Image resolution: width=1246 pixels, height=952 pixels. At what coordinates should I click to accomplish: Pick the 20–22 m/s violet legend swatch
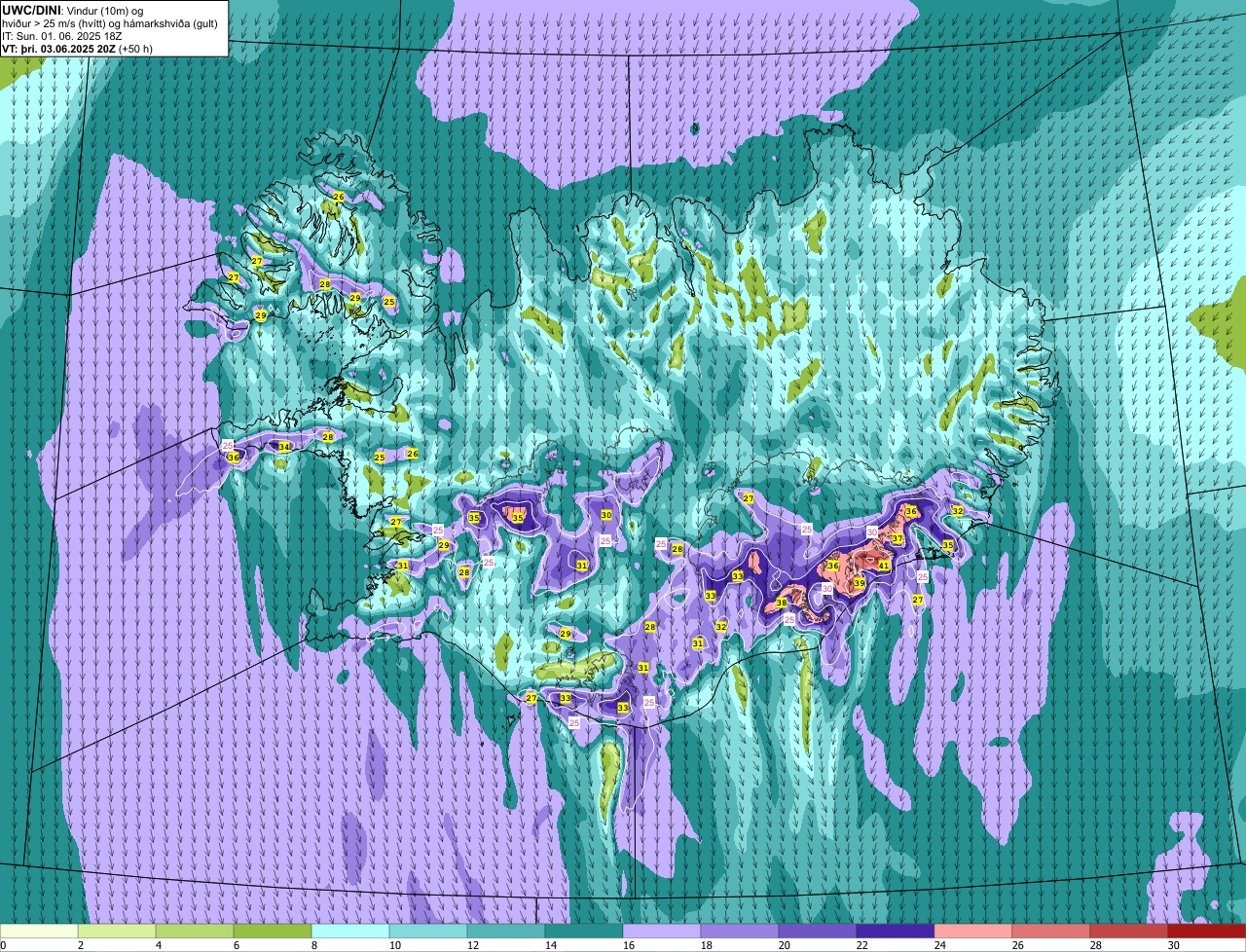pos(818,932)
